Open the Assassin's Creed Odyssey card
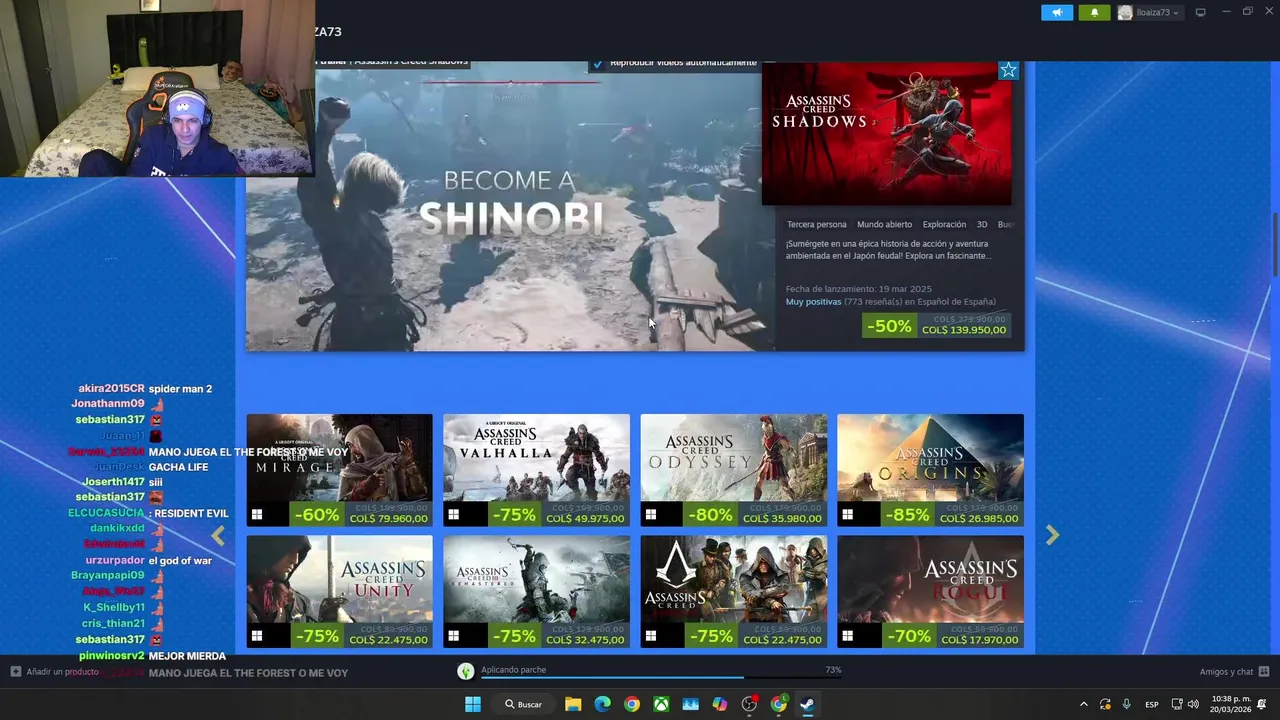Image resolution: width=1280 pixels, height=720 pixels. (x=733, y=470)
